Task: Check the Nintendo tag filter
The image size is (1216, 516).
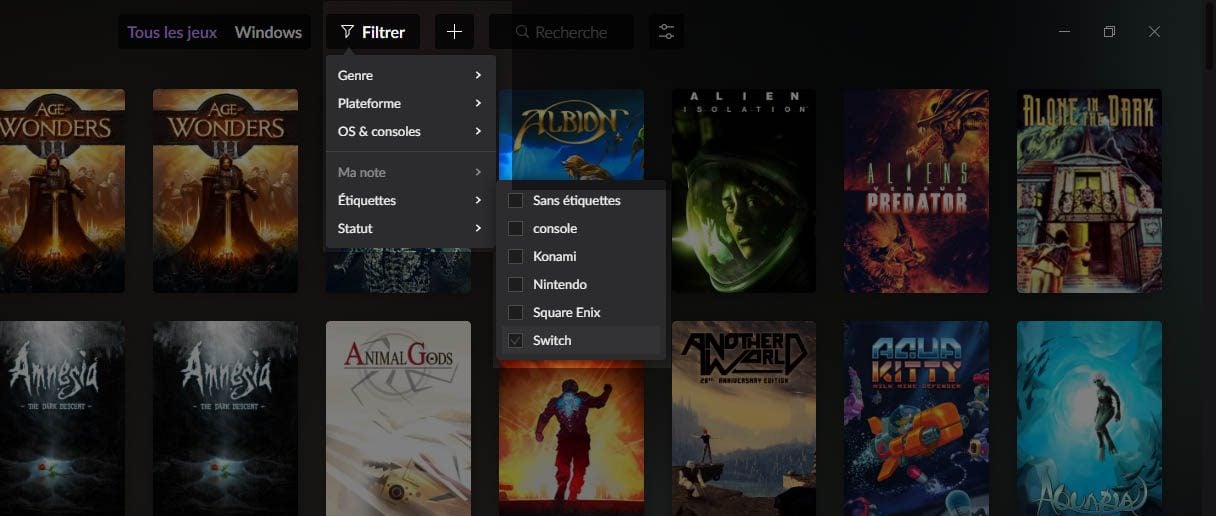Action: [x=516, y=285]
